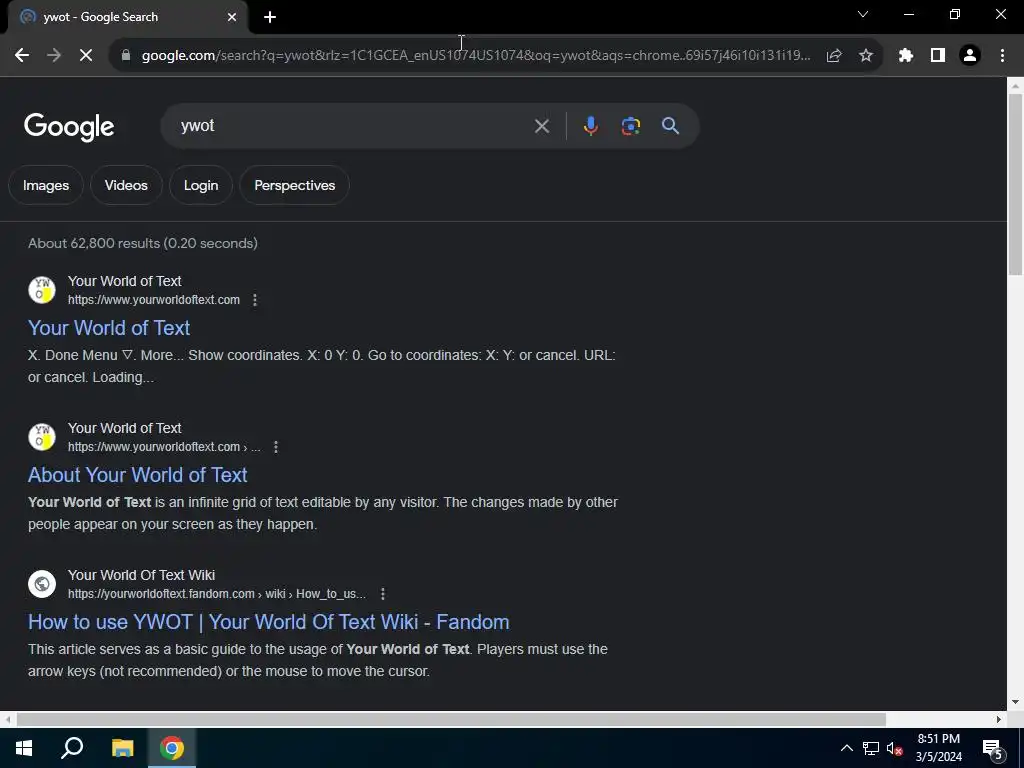
Task: Open options for first Your World of Text result
Action: pyautogui.click(x=255, y=300)
